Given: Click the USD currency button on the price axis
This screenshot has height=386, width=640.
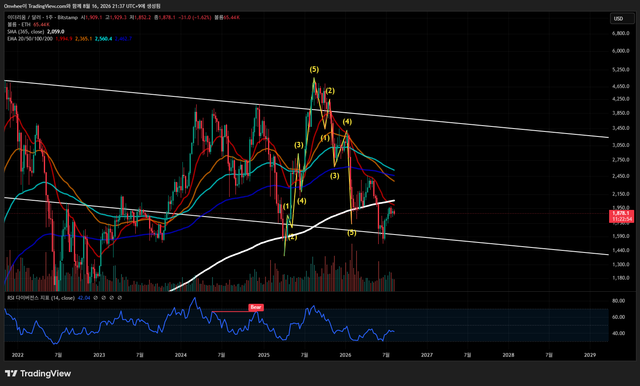Looking at the screenshot, I should (622, 18).
